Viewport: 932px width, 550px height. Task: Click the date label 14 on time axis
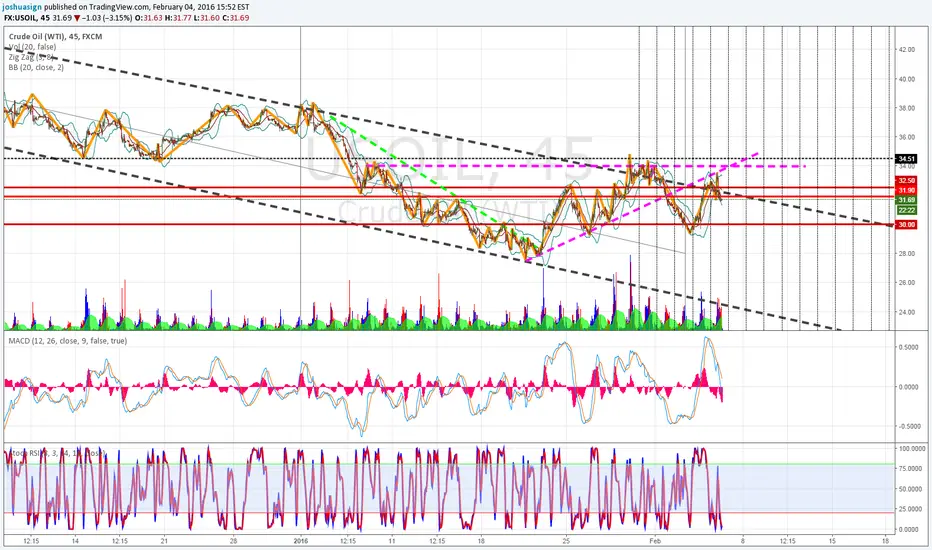pyautogui.click(x=75, y=540)
